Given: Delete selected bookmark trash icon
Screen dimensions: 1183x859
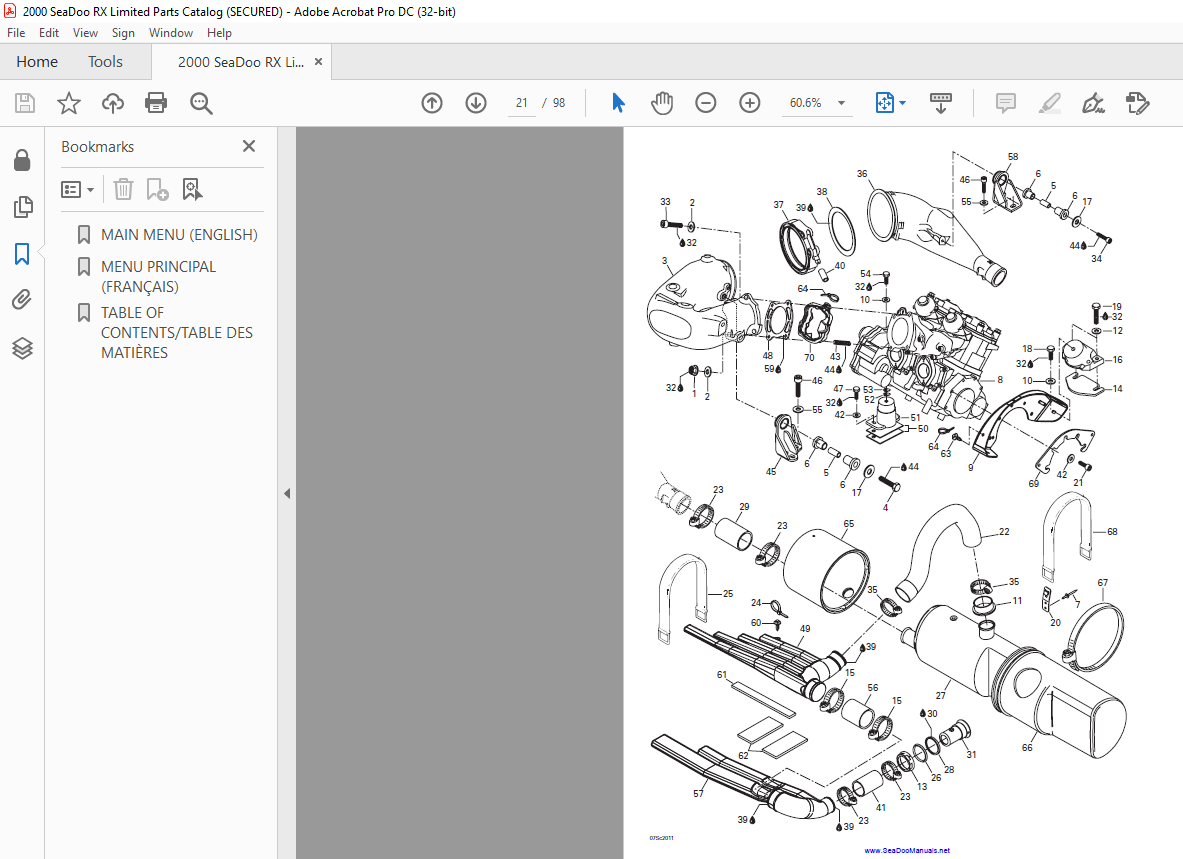Looking at the screenshot, I should (x=123, y=189).
